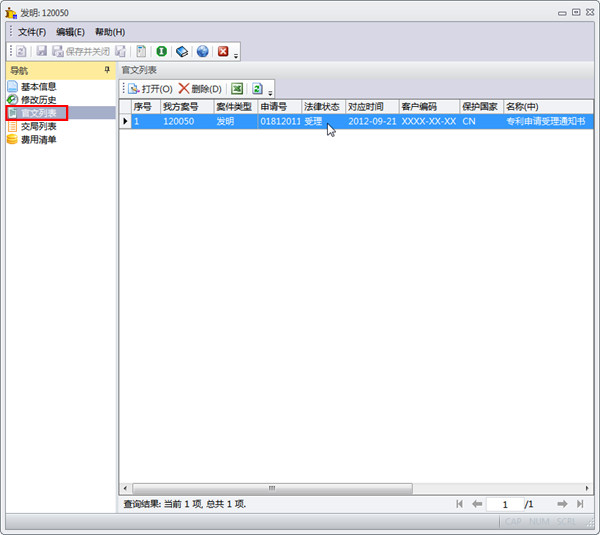Maximize the 发明: 120050 window
This screenshot has width=600, height=535.
point(576,13)
